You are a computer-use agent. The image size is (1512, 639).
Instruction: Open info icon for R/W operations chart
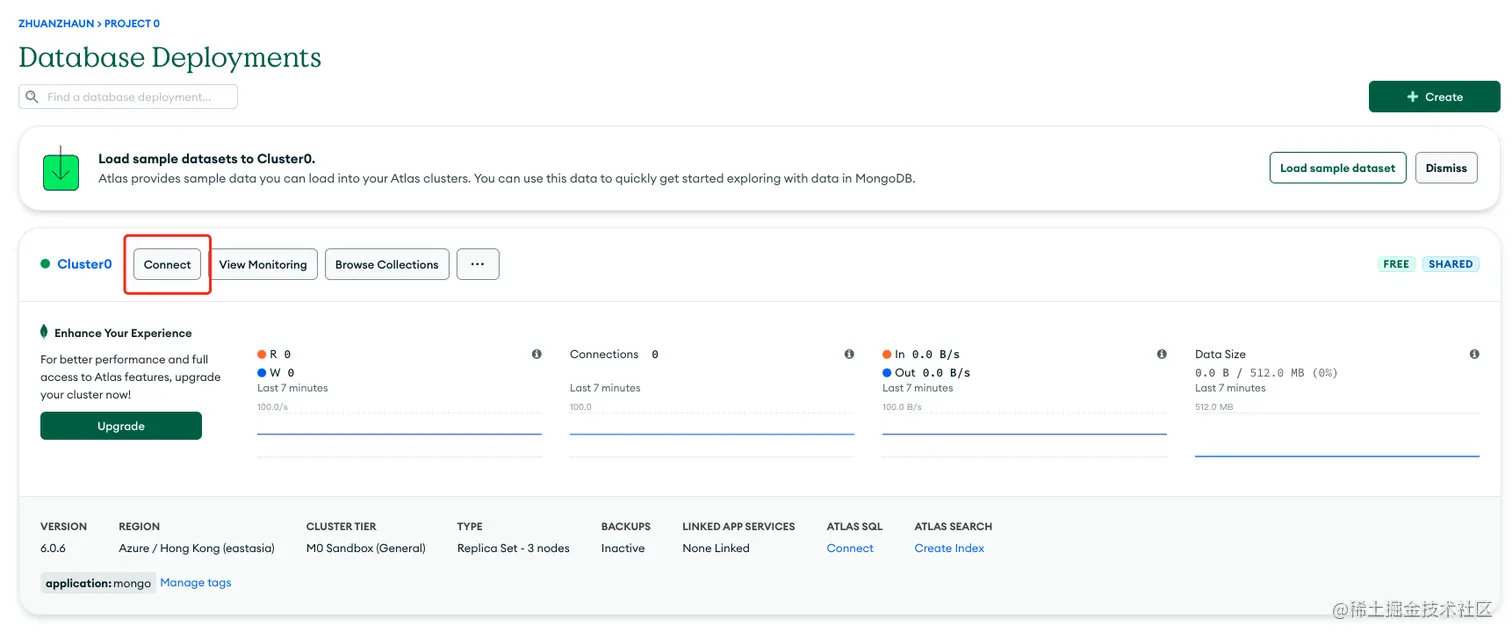pyautogui.click(x=537, y=354)
